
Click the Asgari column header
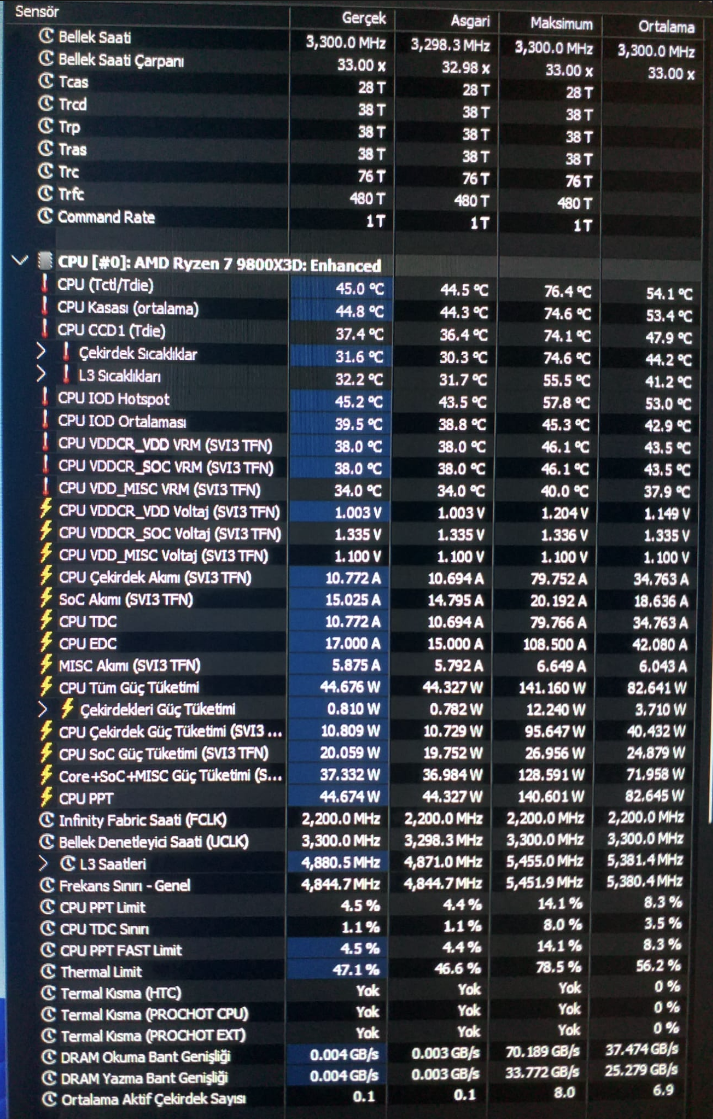pos(470,21)
